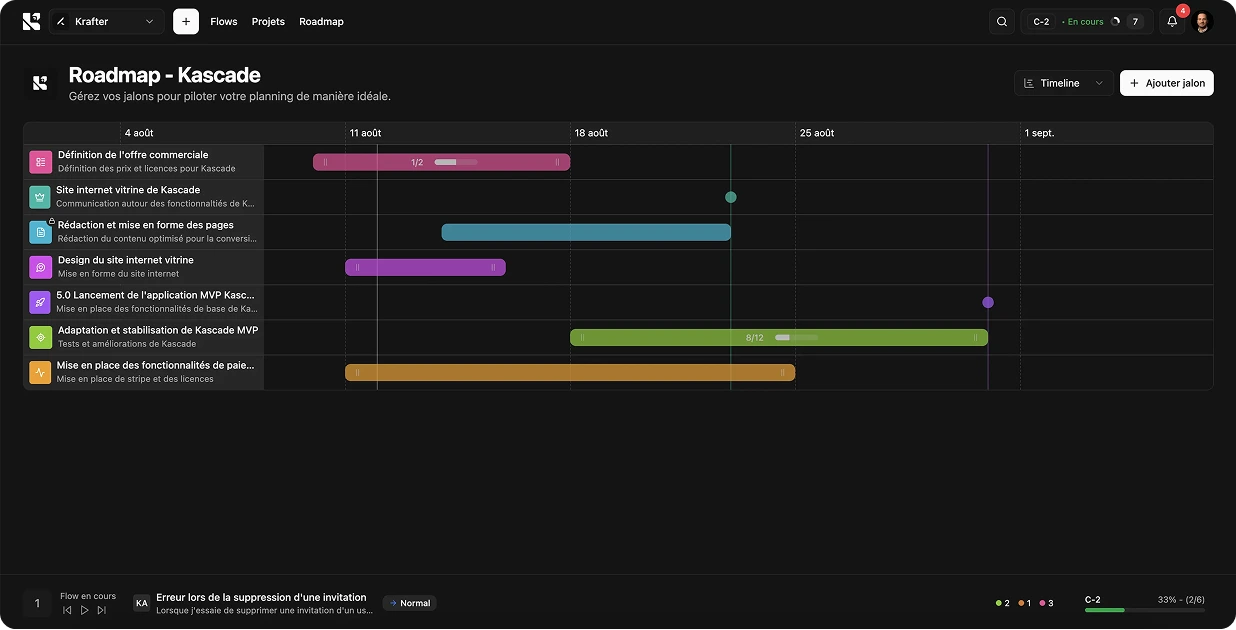Open notifications bell with 4 badge
Screen dimensions: 1236x630
[x=1172, y=21]
